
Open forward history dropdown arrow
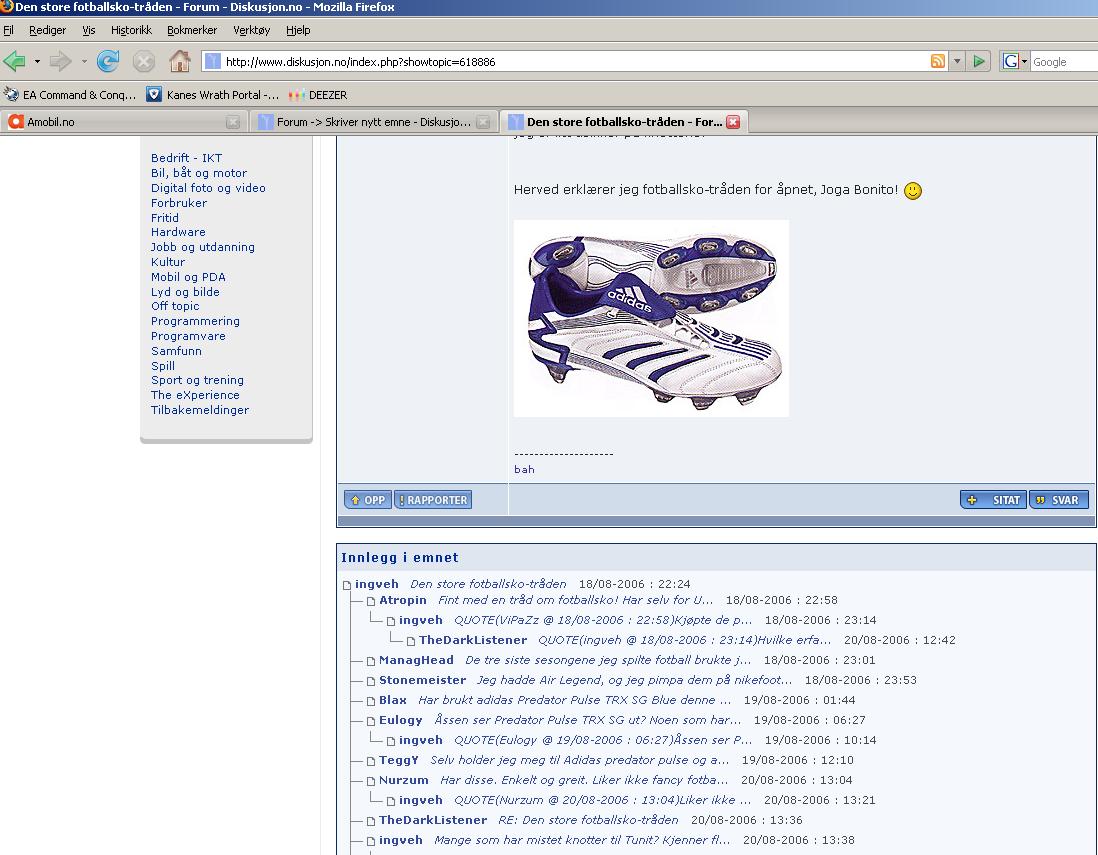84,62
